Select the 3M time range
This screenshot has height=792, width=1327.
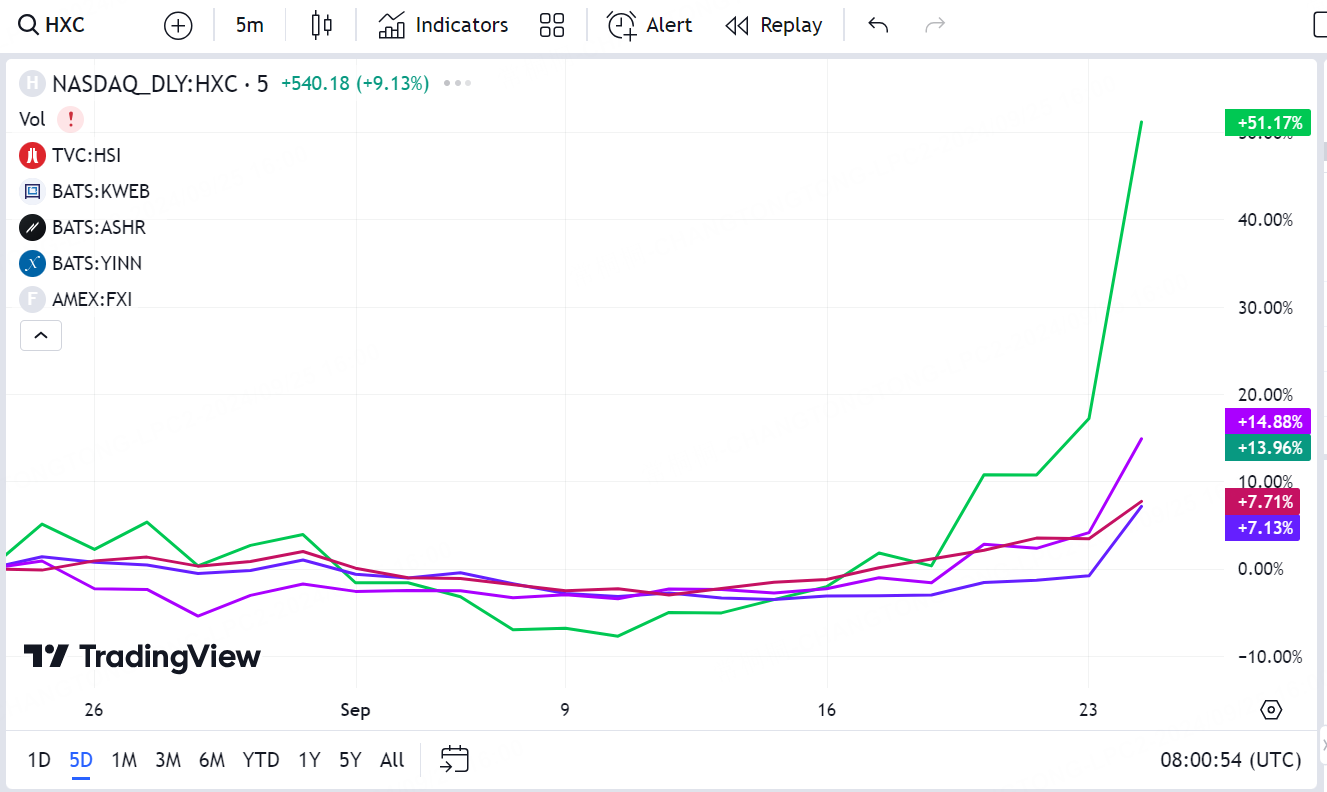(168, 760)
